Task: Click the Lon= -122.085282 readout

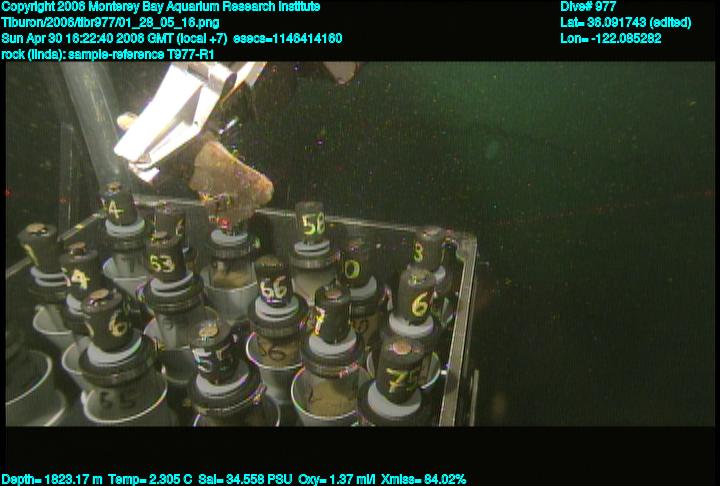Action: pos(611,38)
